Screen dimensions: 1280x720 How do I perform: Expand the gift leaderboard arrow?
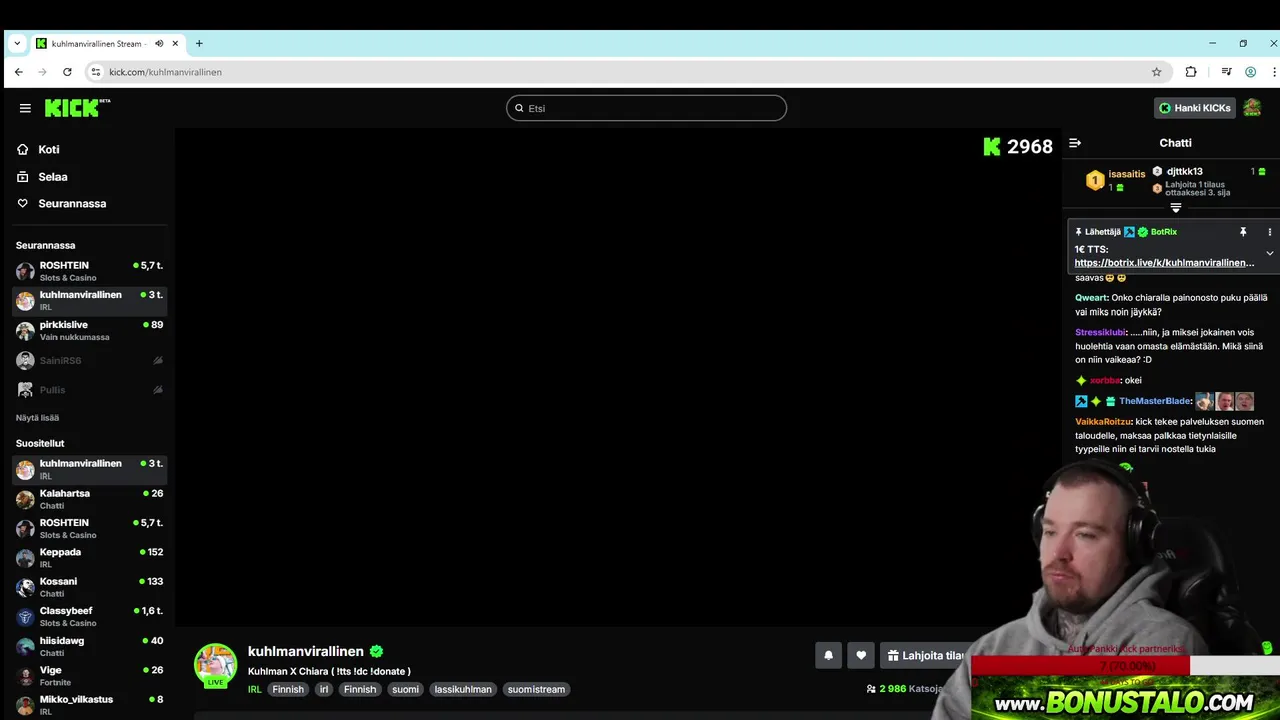tap(1176, 208)
